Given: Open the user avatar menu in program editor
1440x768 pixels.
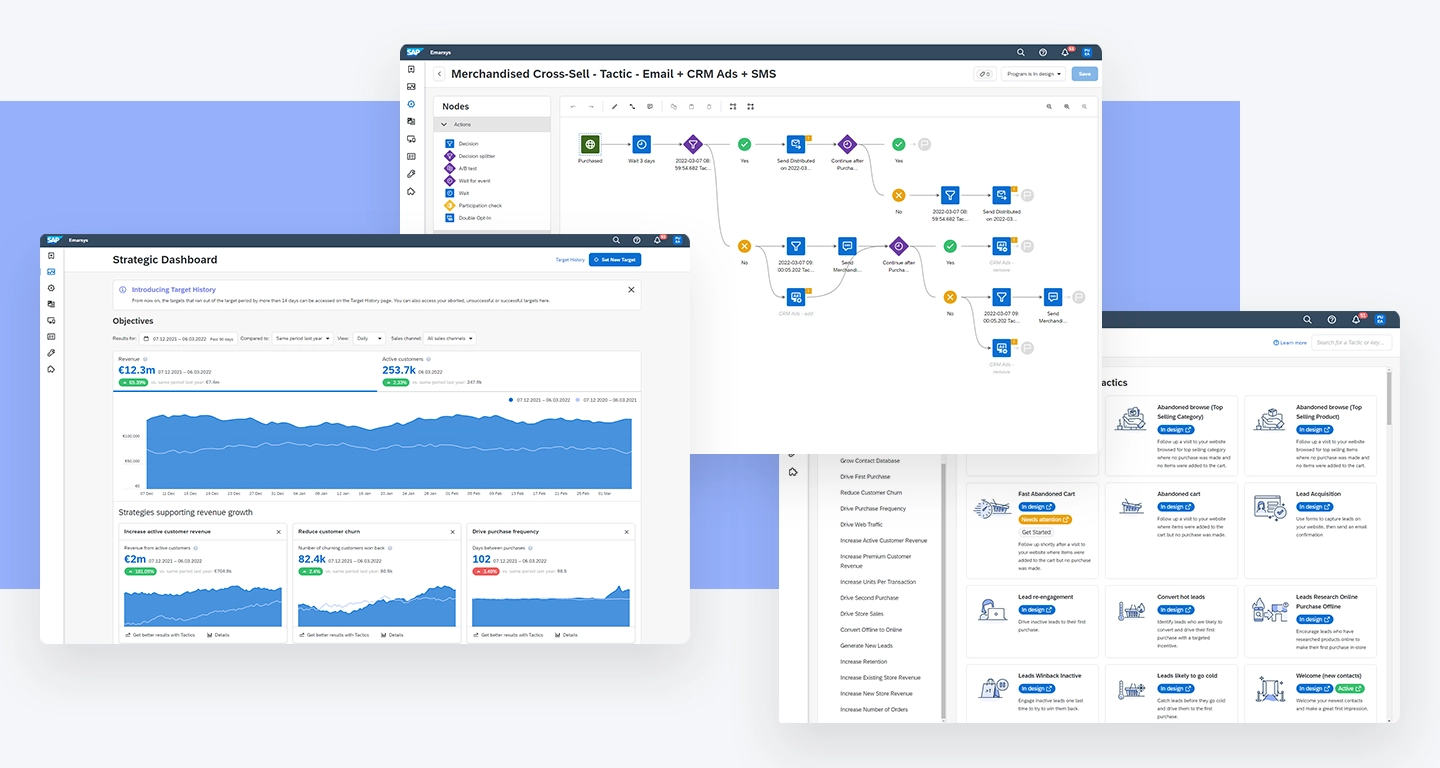Looking at the screenshot, I should coord(1087,52).
